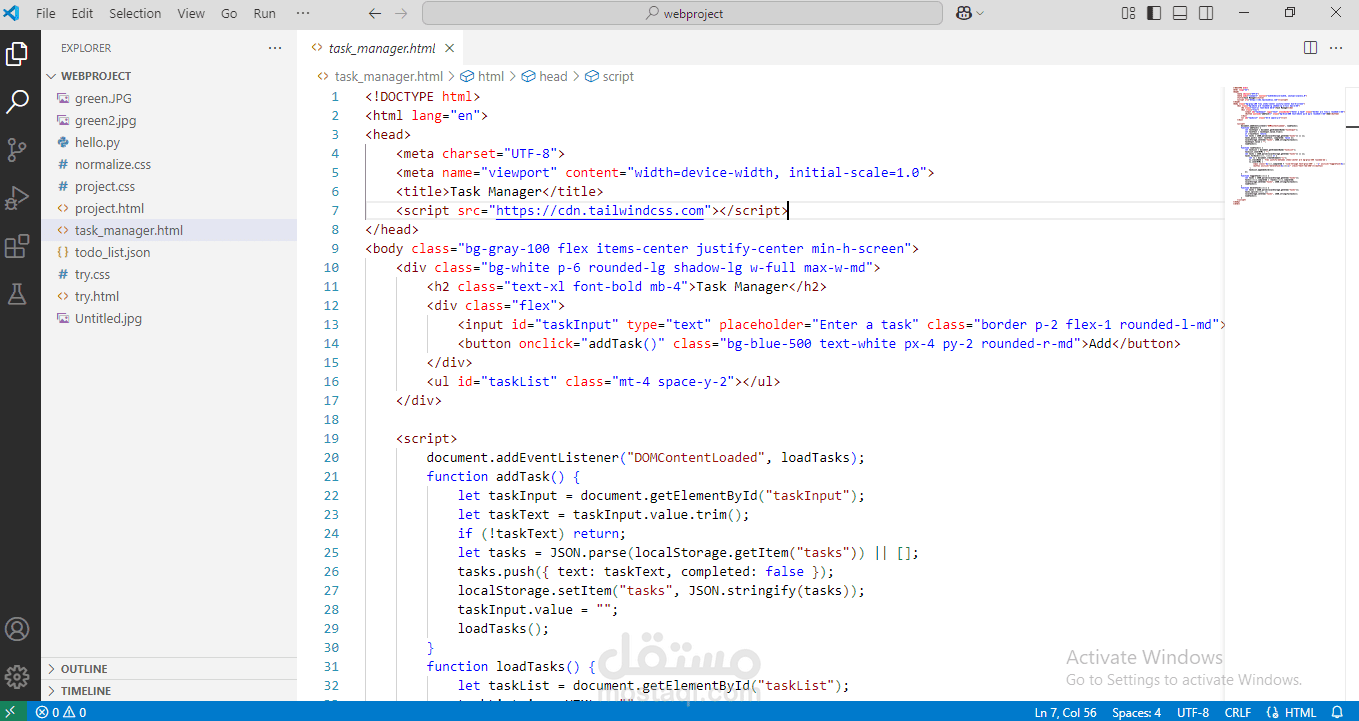The image size is (1359, 721).
Task: Open todo_list.json in the explorer
Action: [x=112, y=252]
